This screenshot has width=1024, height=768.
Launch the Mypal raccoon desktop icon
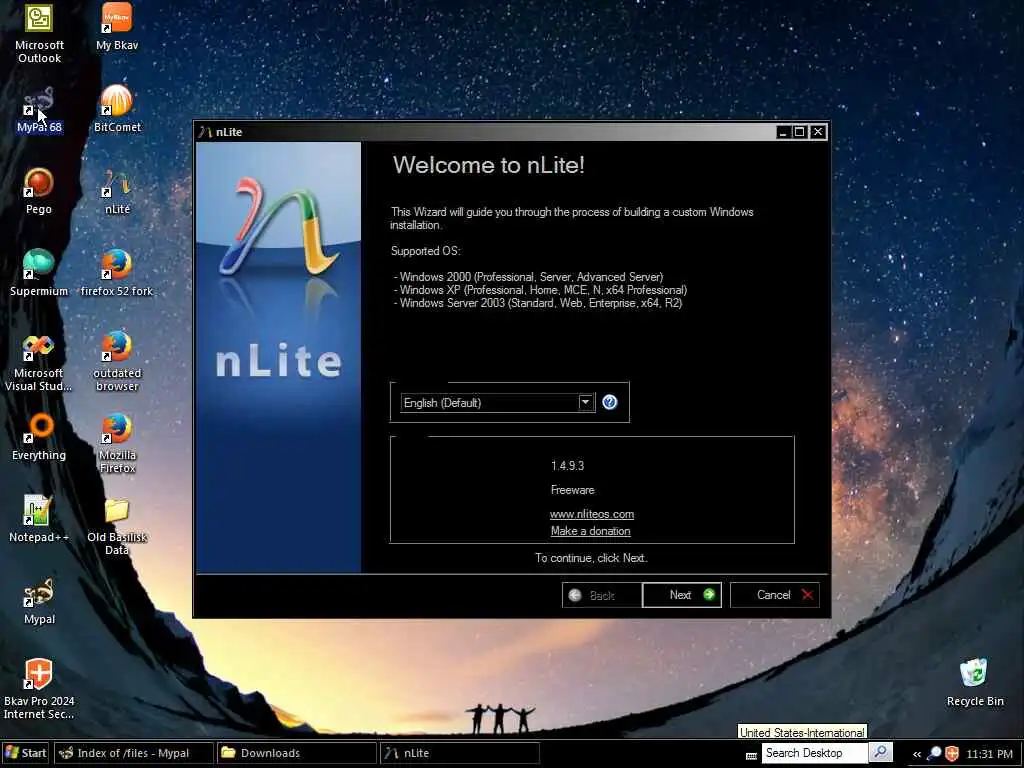(x=39, y=601)
